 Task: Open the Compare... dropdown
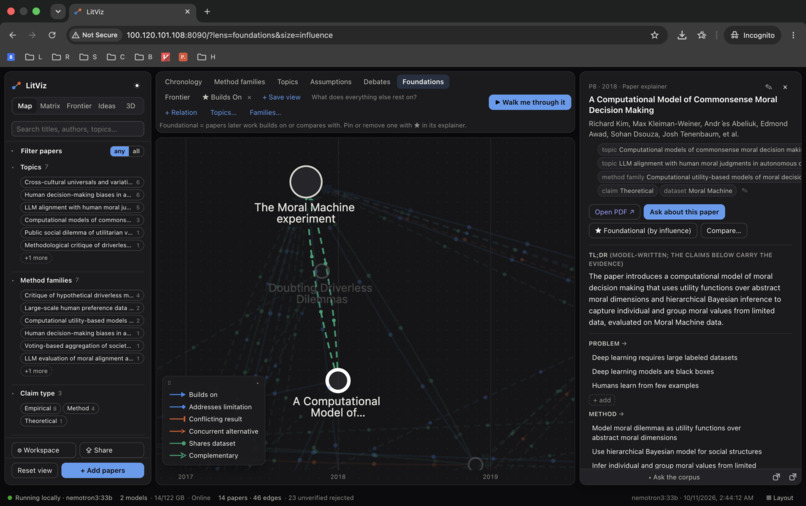(724, 230)
